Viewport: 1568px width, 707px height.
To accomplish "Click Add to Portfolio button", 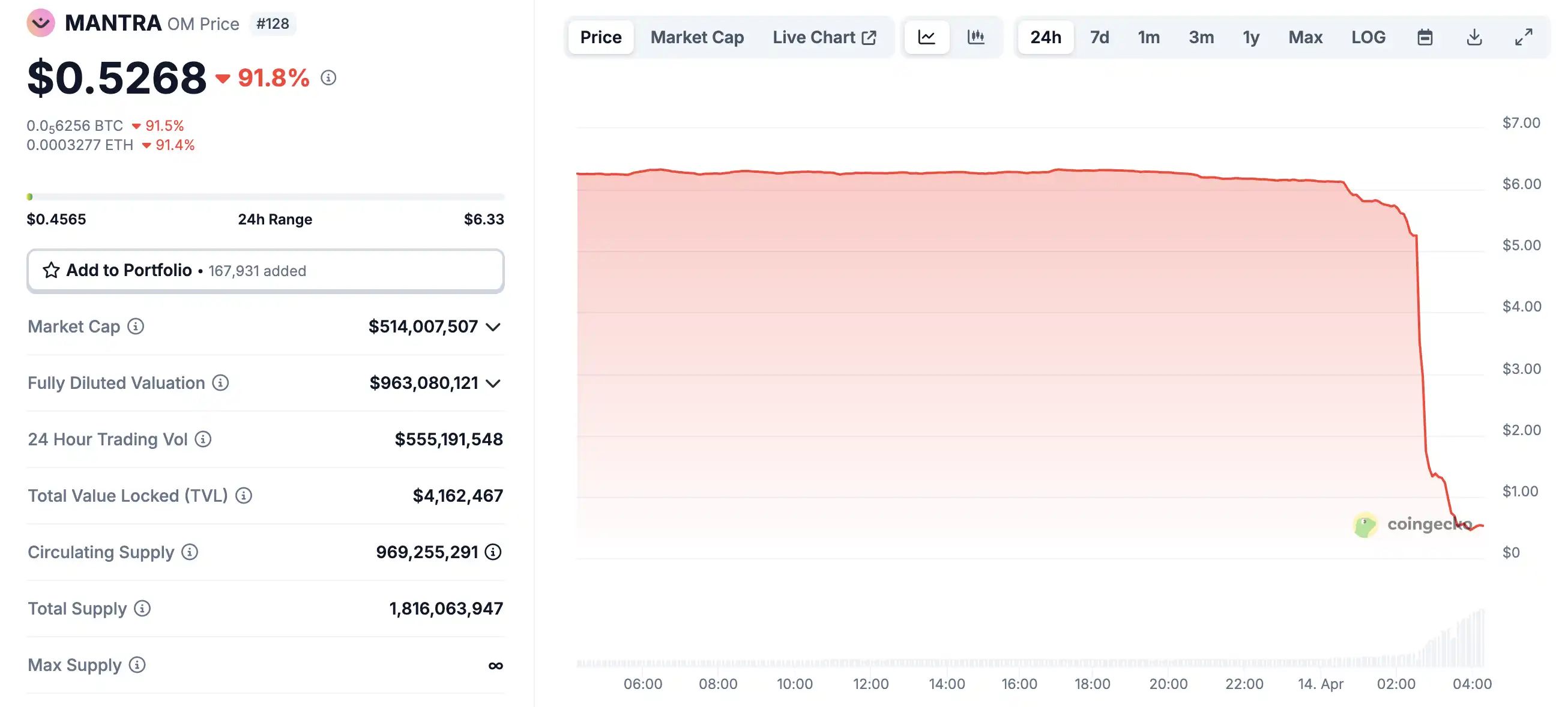I will click(x=265, y=271).
